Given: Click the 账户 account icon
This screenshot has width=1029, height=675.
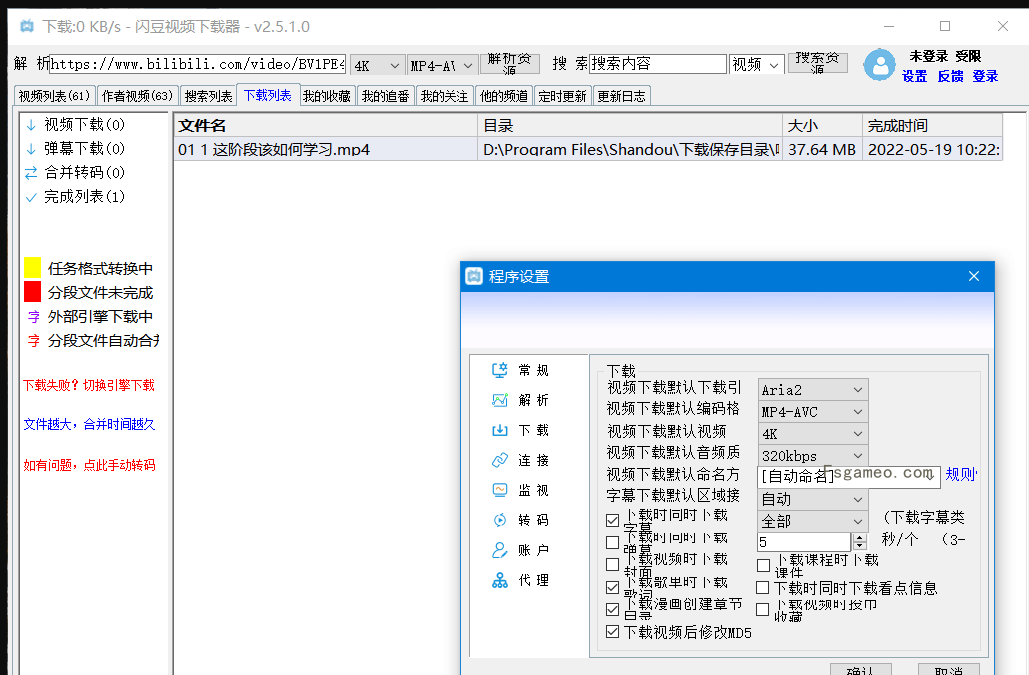Looking at the screenshot, I should [x=500, y=550].
